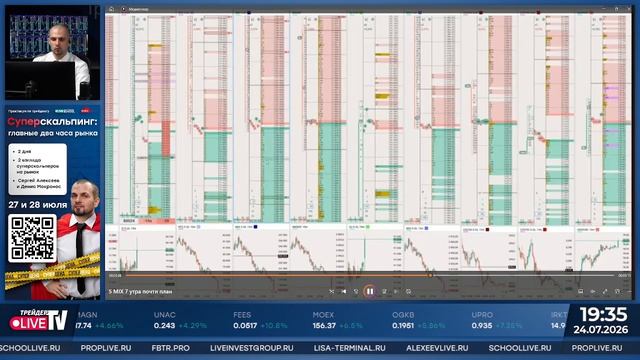This screenshot has height=360, width=640.
Task: Click the home icon in the player title bar
Action: click(x=111, y=9)
